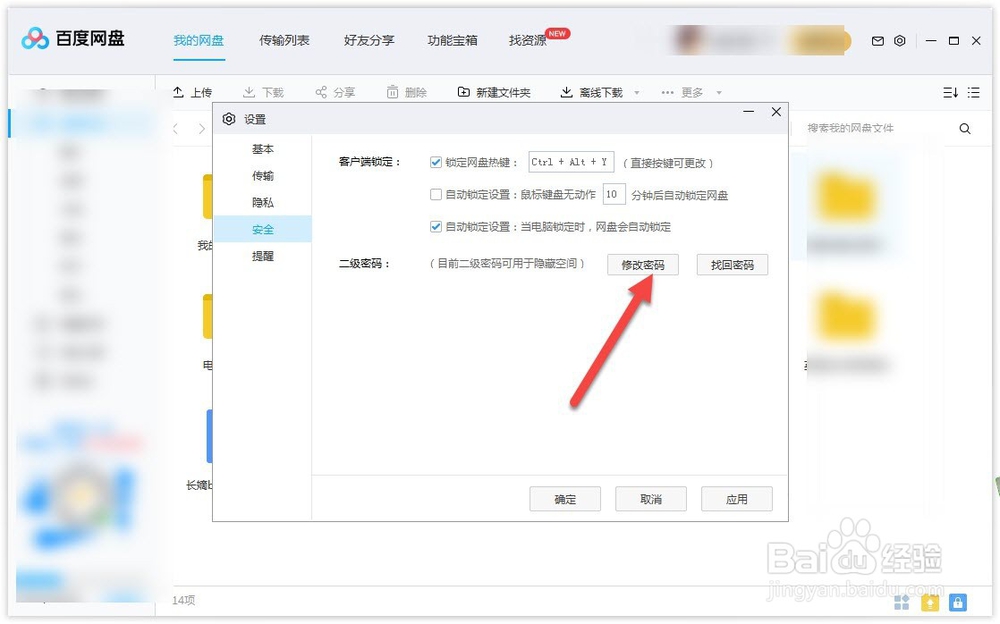
Task: Open the top-right yellow folder thumbnail
Action: 846,198
